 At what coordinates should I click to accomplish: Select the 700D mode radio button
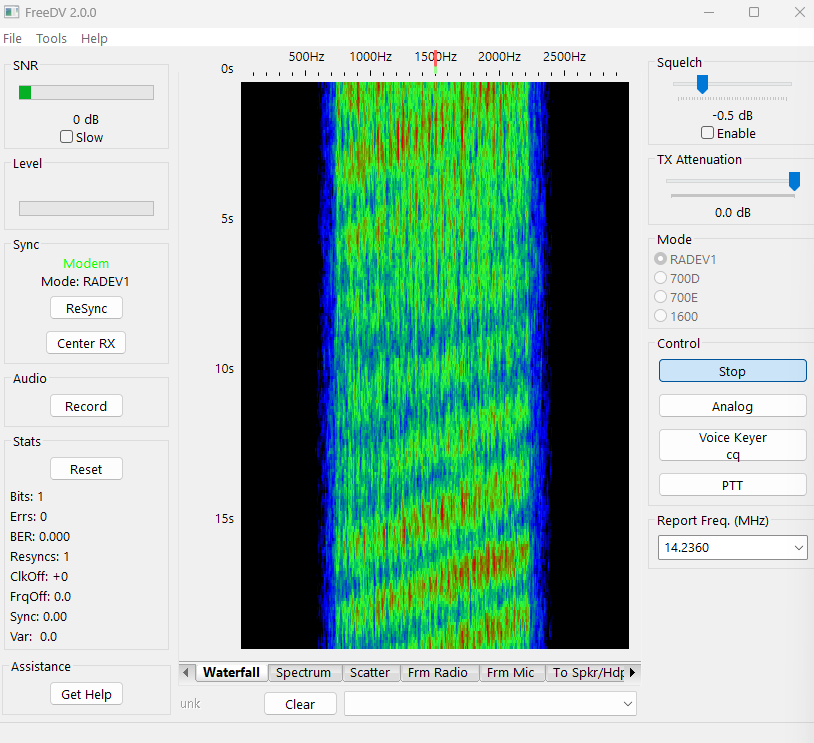[x=661, y=278]
